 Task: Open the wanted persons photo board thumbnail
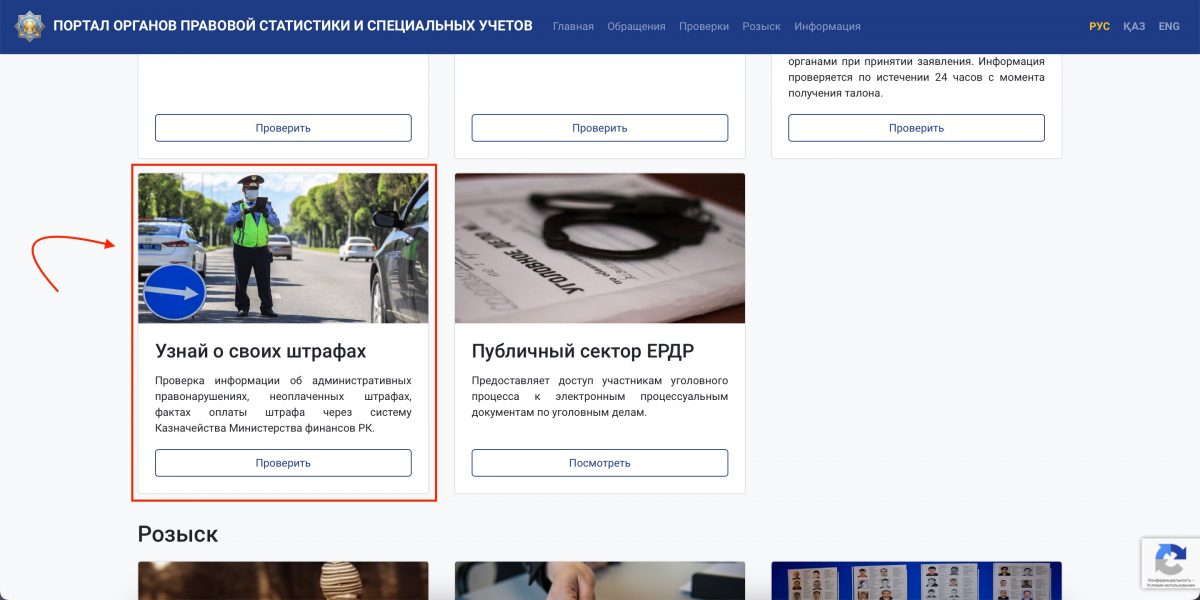coord(916,580)
